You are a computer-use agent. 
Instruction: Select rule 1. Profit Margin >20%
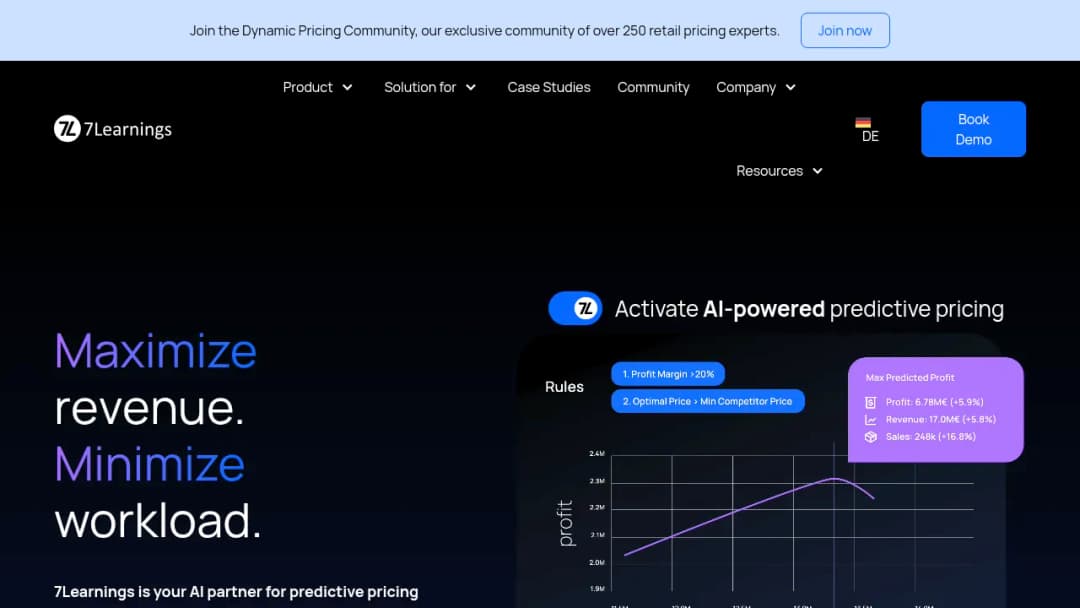pyautogui.click(x=668, y=374)
